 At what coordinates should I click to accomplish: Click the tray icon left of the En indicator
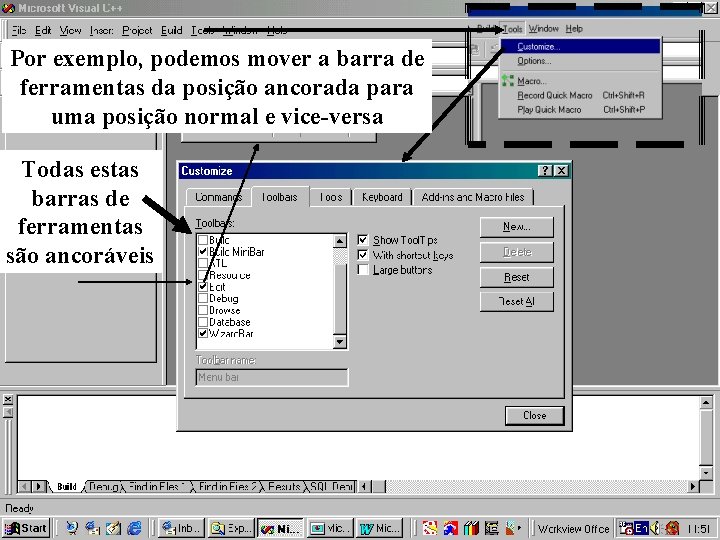tap(626, 528)
